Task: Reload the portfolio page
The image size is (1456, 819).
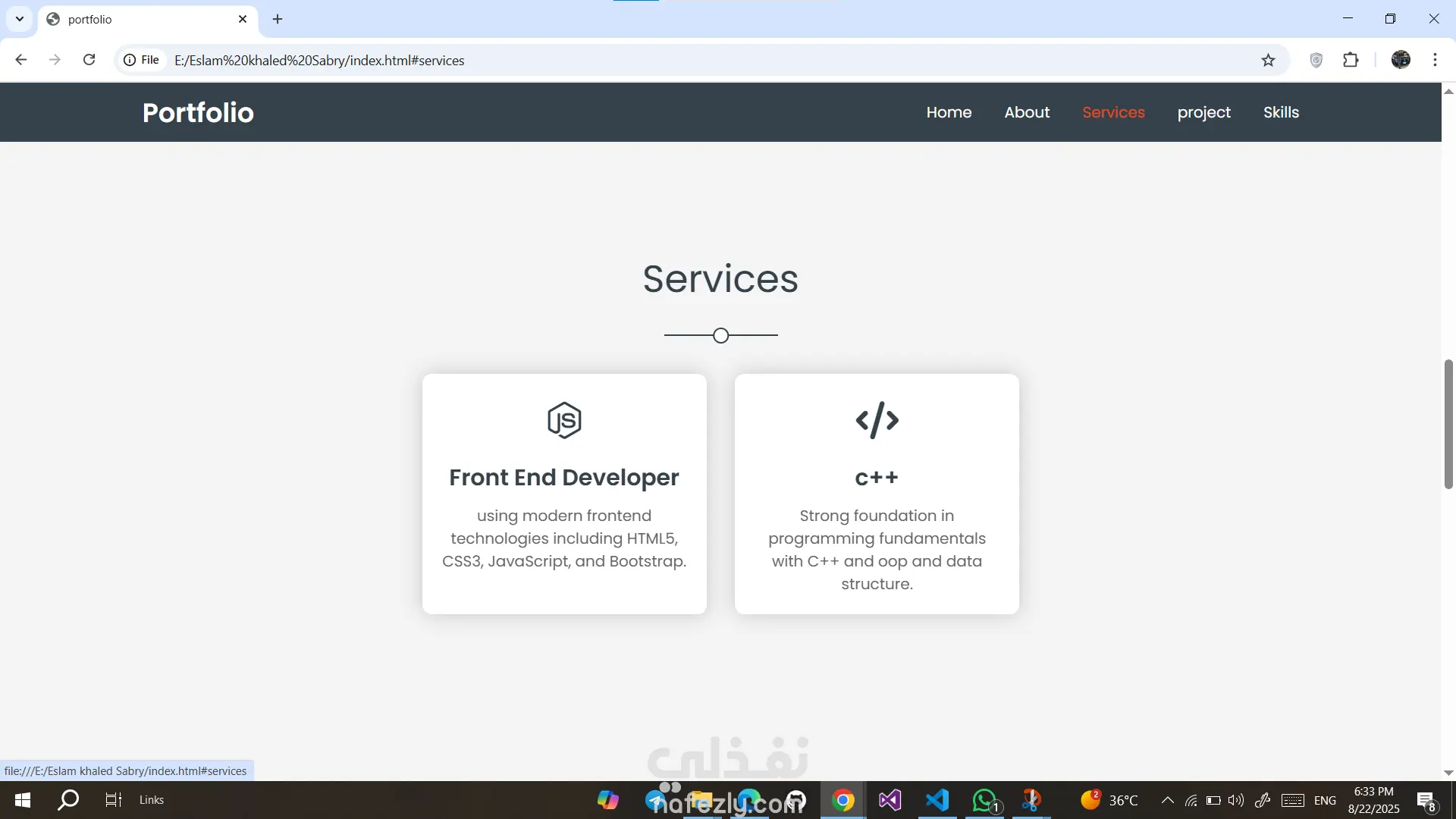Action: pyautogui.click(x=89, y=60)
